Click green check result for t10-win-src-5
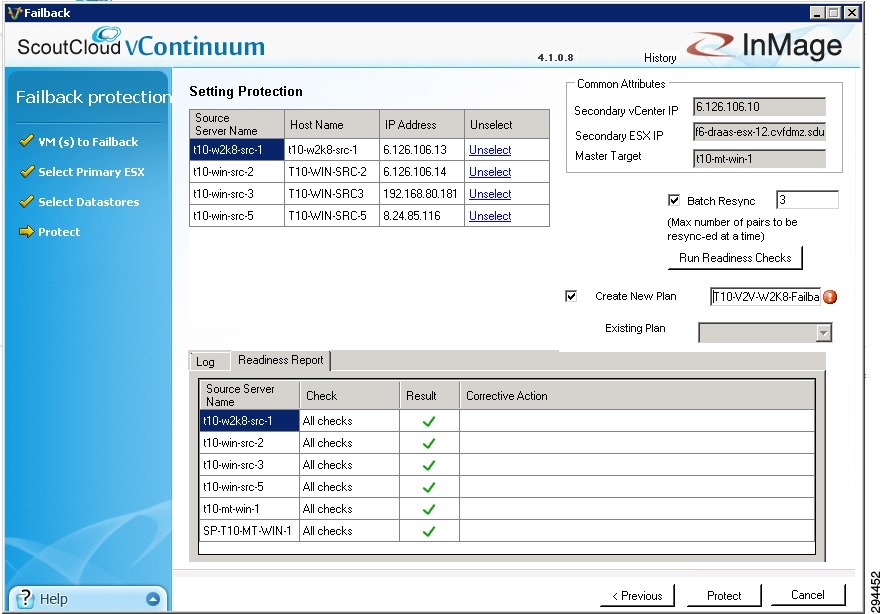881x614 pixels. (x=429, y=487)
